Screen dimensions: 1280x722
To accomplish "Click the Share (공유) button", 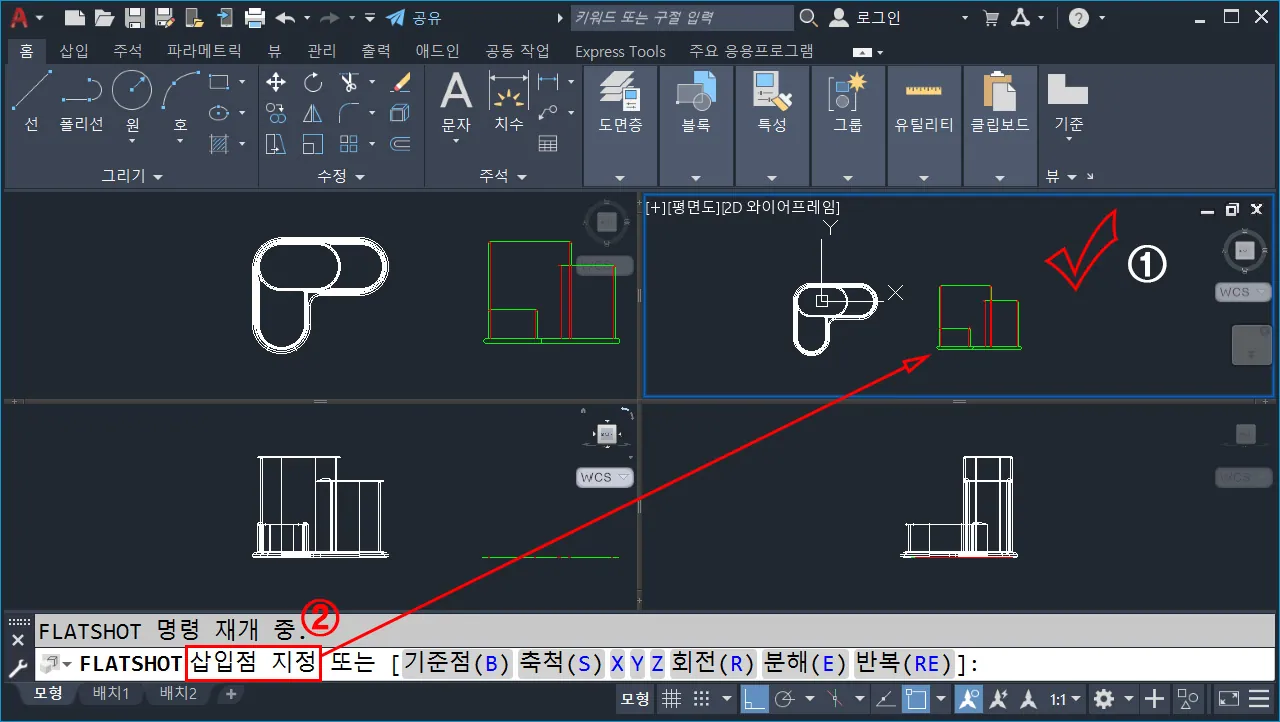I will [414, 17].
